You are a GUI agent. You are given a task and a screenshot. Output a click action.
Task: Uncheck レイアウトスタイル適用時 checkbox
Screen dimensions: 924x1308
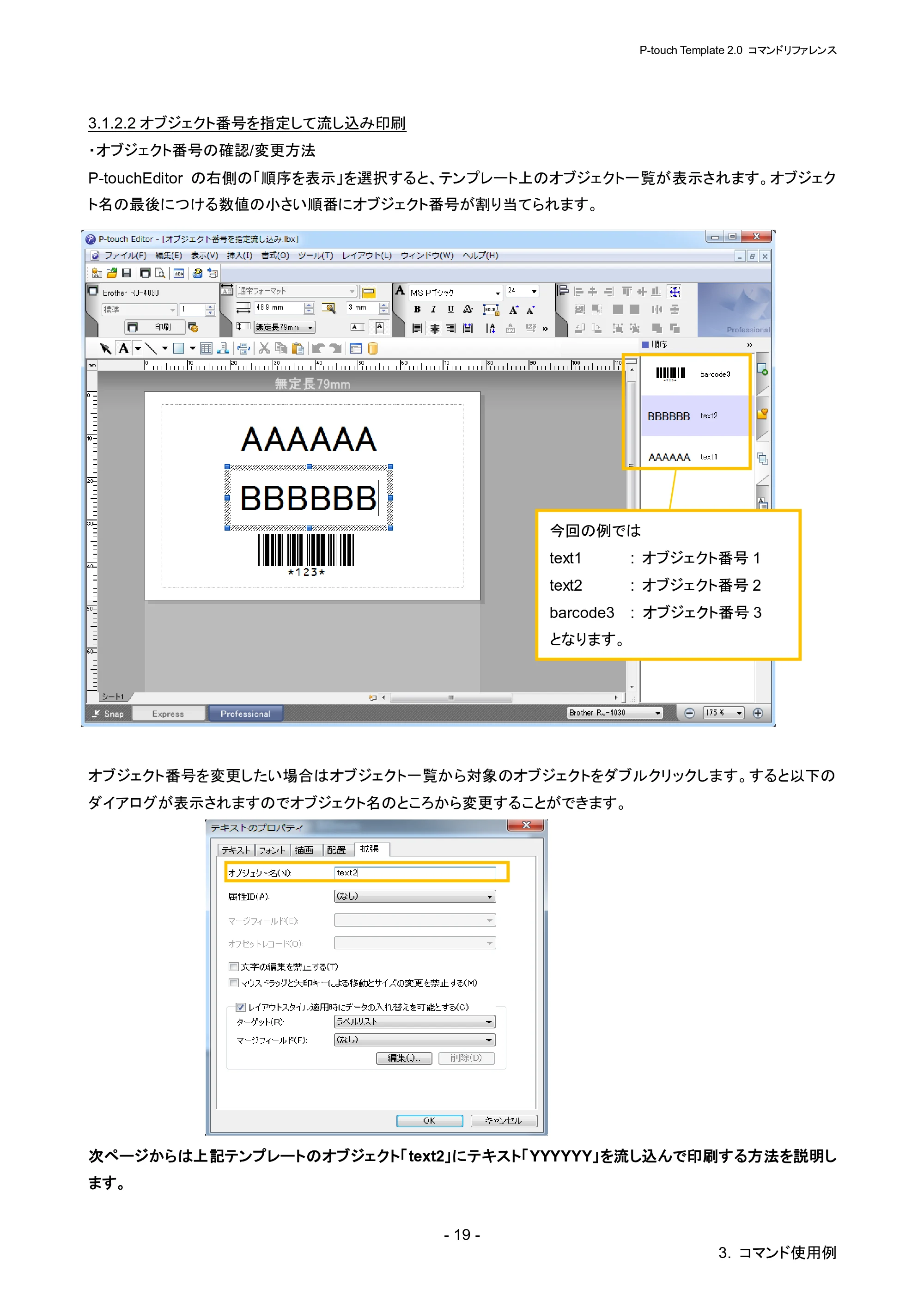tap(241, 1007)
